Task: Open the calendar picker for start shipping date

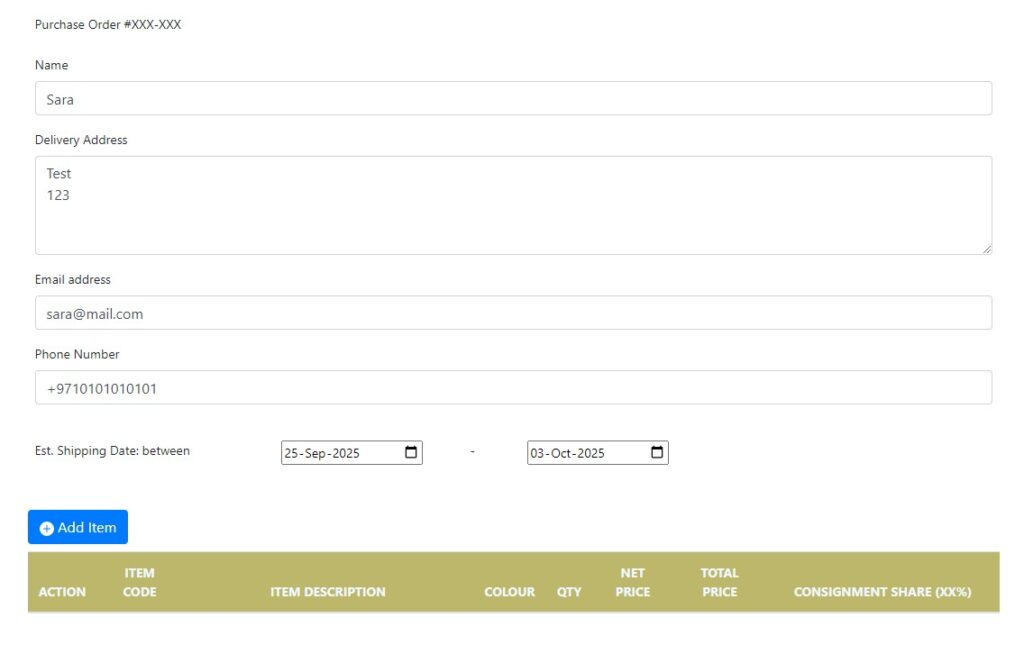Action: point(411,453)
